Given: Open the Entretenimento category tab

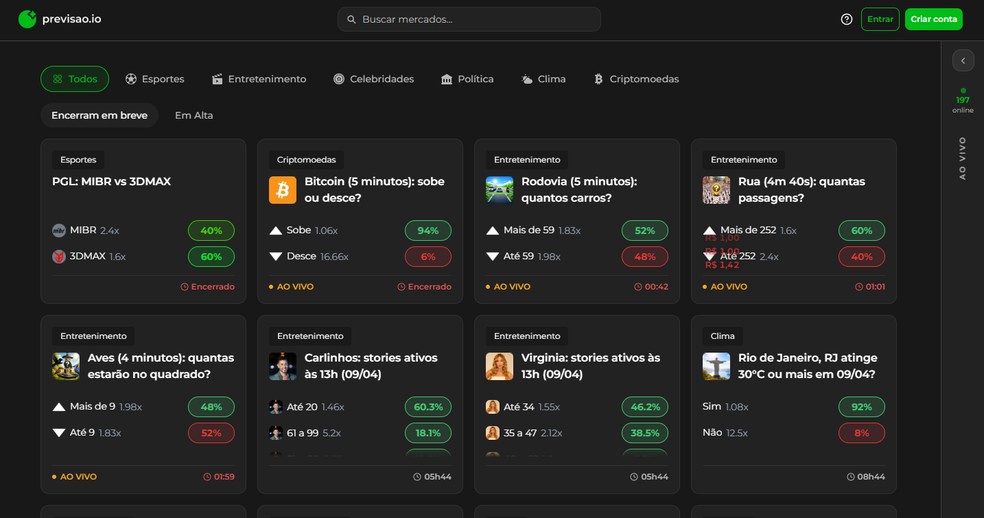Looking at the screenshot, I should 259,79.
